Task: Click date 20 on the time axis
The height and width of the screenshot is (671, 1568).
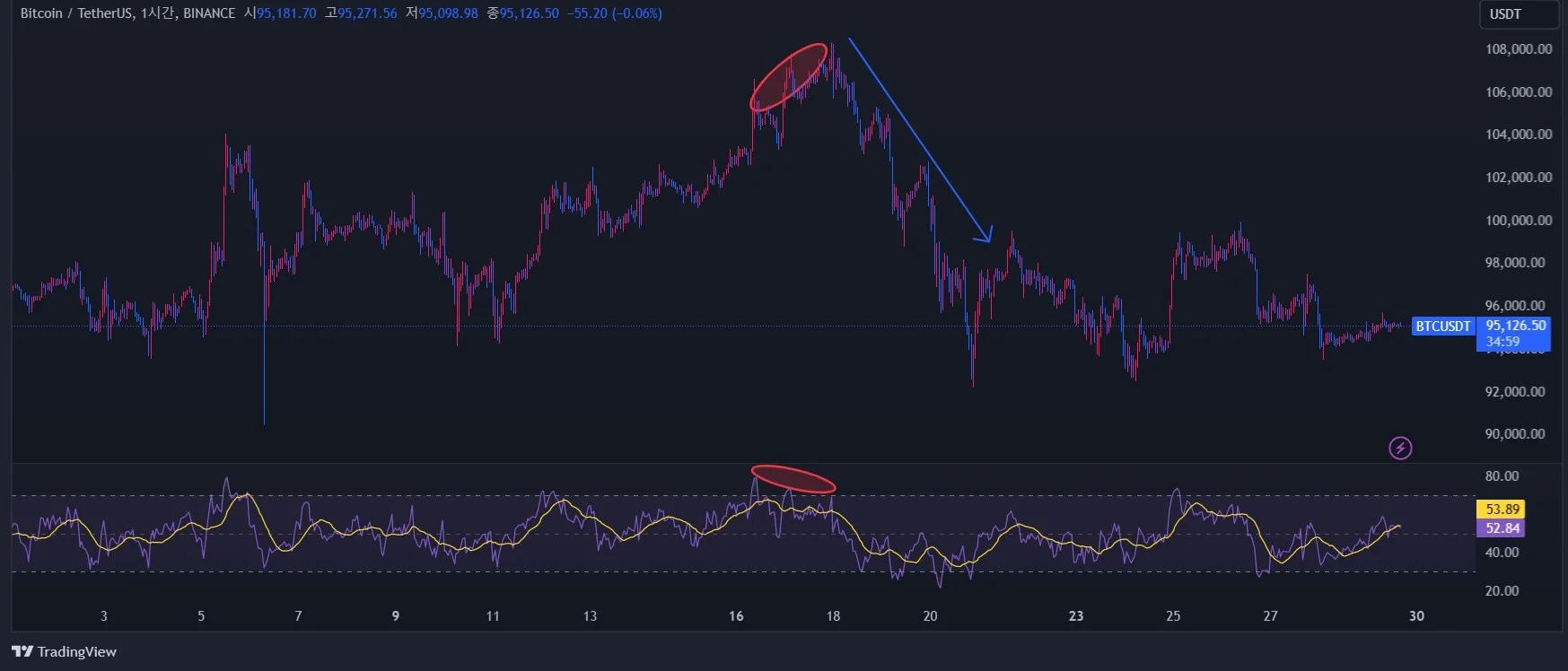Action: click(x=930, y=616)
